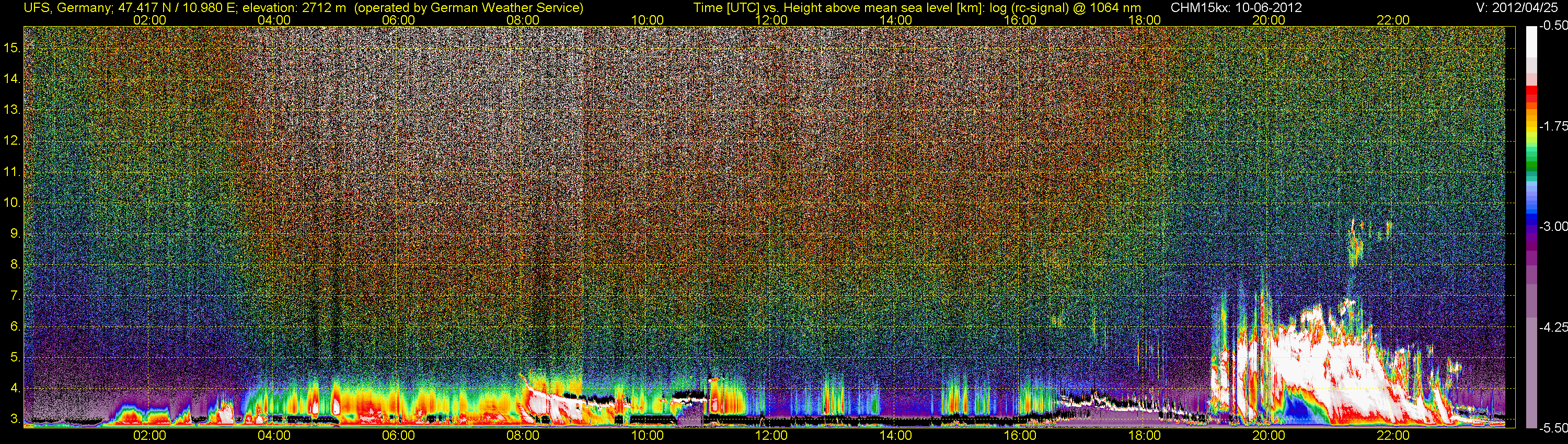This screenshot has width=1568, height=444.
Task: Select the color scale value "-4.25"
Action: tap(1553, 327)
